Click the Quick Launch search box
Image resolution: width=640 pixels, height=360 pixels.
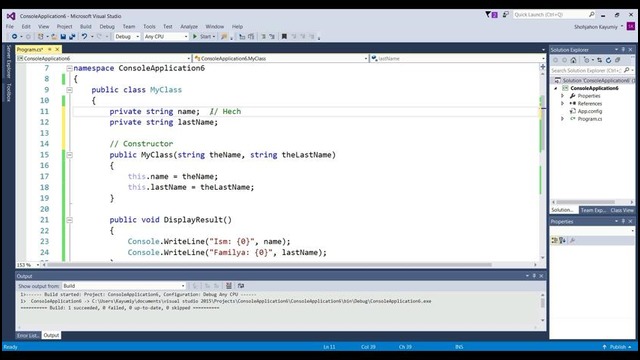554,15
